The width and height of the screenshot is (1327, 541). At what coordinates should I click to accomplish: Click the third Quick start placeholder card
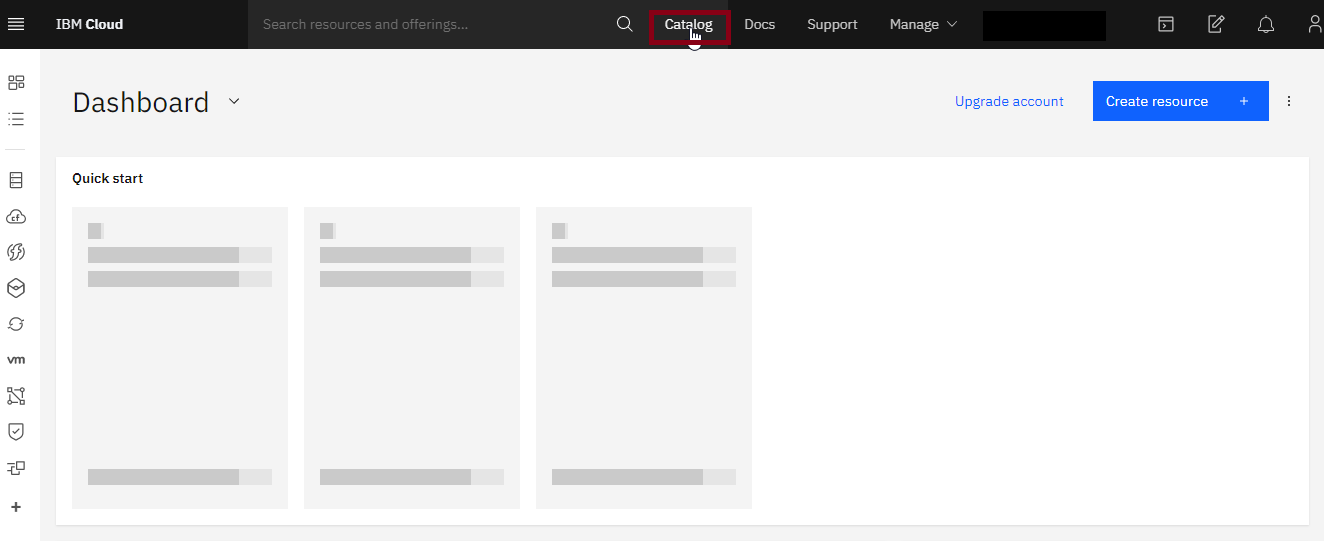click(x=644, y=358)
